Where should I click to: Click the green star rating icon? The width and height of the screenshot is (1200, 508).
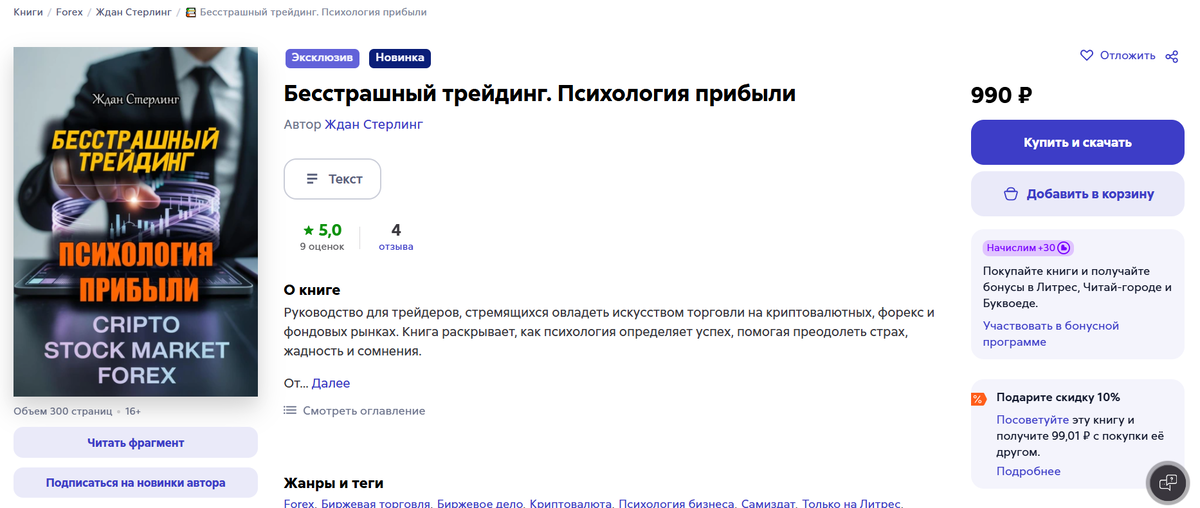[308, 231]
